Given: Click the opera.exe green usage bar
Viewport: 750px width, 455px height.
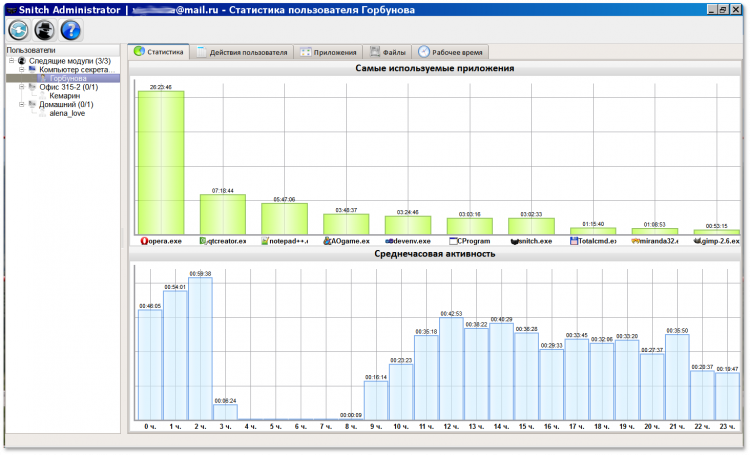Looking at the screenshot, I should [160, 160].
